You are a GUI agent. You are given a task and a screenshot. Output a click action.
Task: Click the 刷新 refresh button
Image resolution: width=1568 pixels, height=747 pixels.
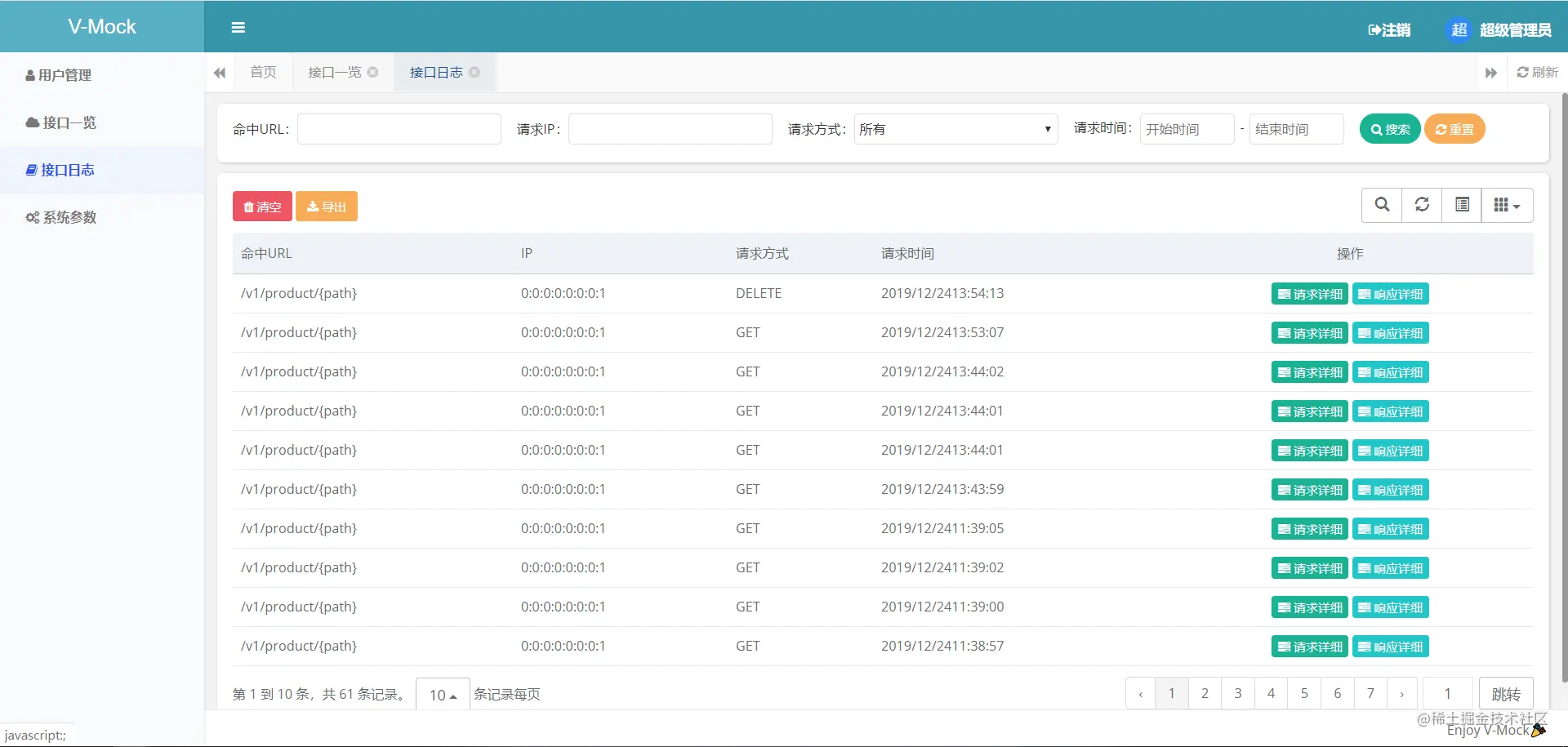pyautogui.click(x=1538, y=73)
